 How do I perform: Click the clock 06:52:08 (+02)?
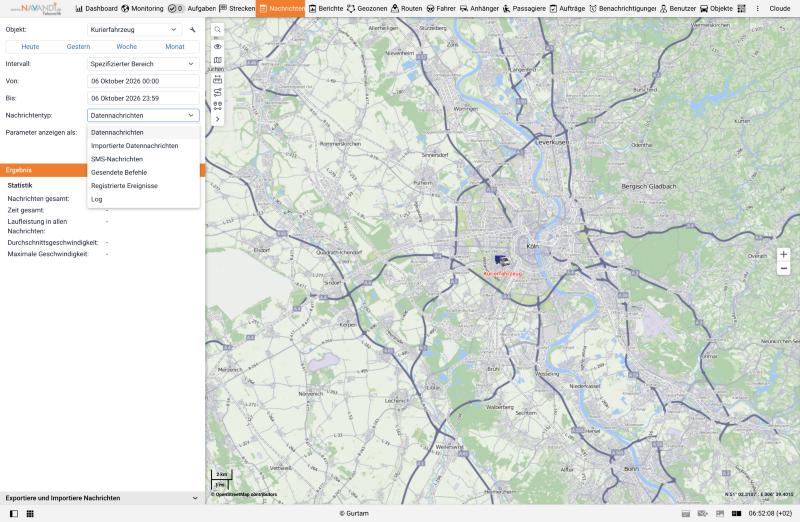click(x=770, y=513)
